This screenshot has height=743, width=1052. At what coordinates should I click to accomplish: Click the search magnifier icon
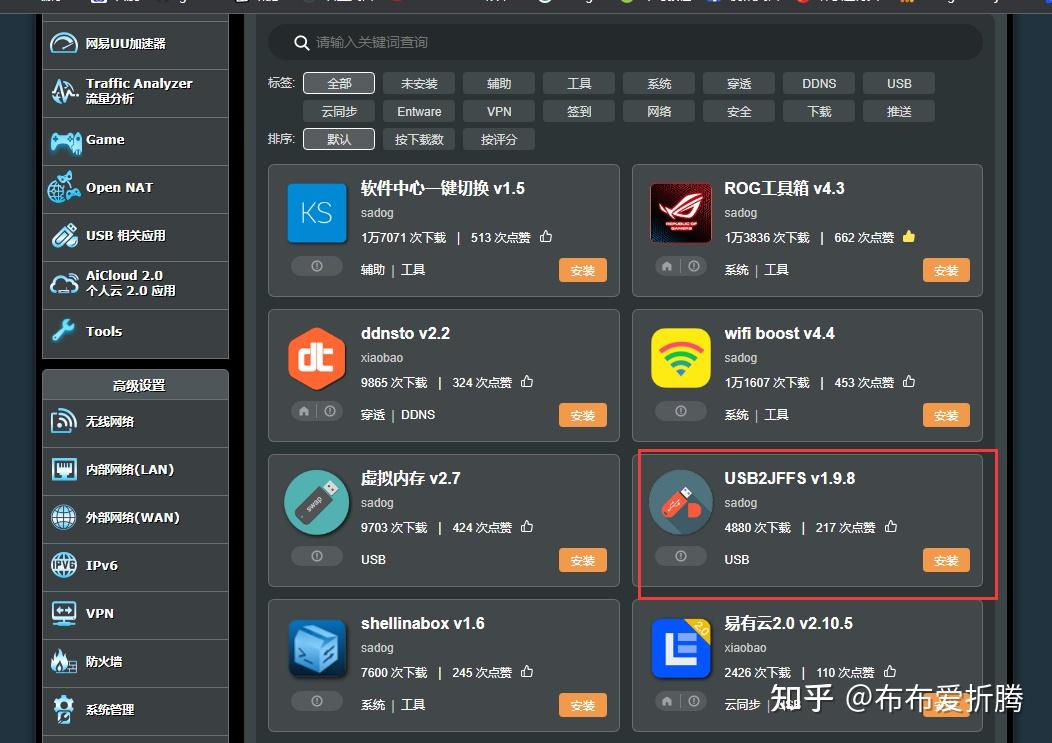[x=301, y=42]
